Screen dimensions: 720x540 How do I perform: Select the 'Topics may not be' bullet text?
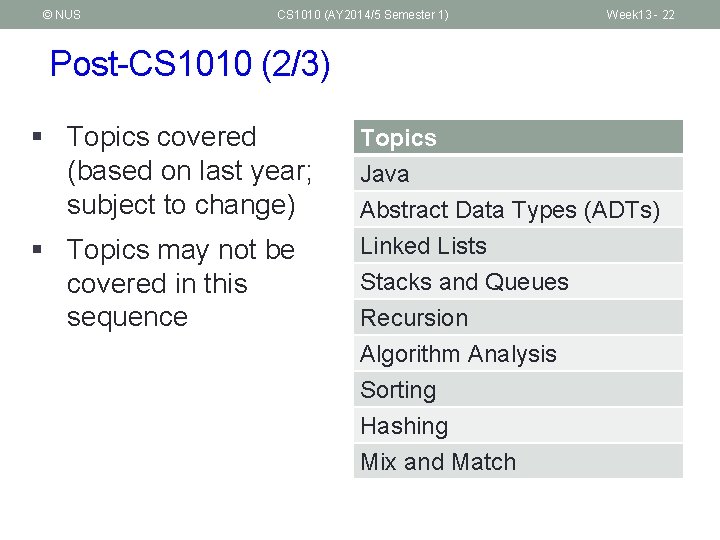[180, 250]
